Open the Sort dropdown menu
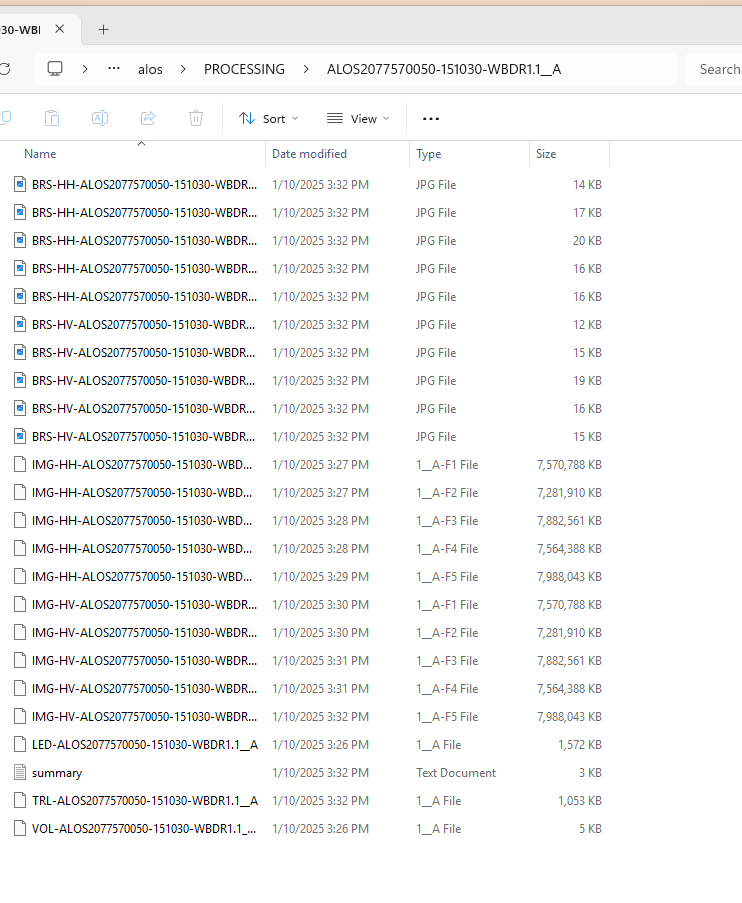Viewport: 742px width, 903px height. (268, 118)
